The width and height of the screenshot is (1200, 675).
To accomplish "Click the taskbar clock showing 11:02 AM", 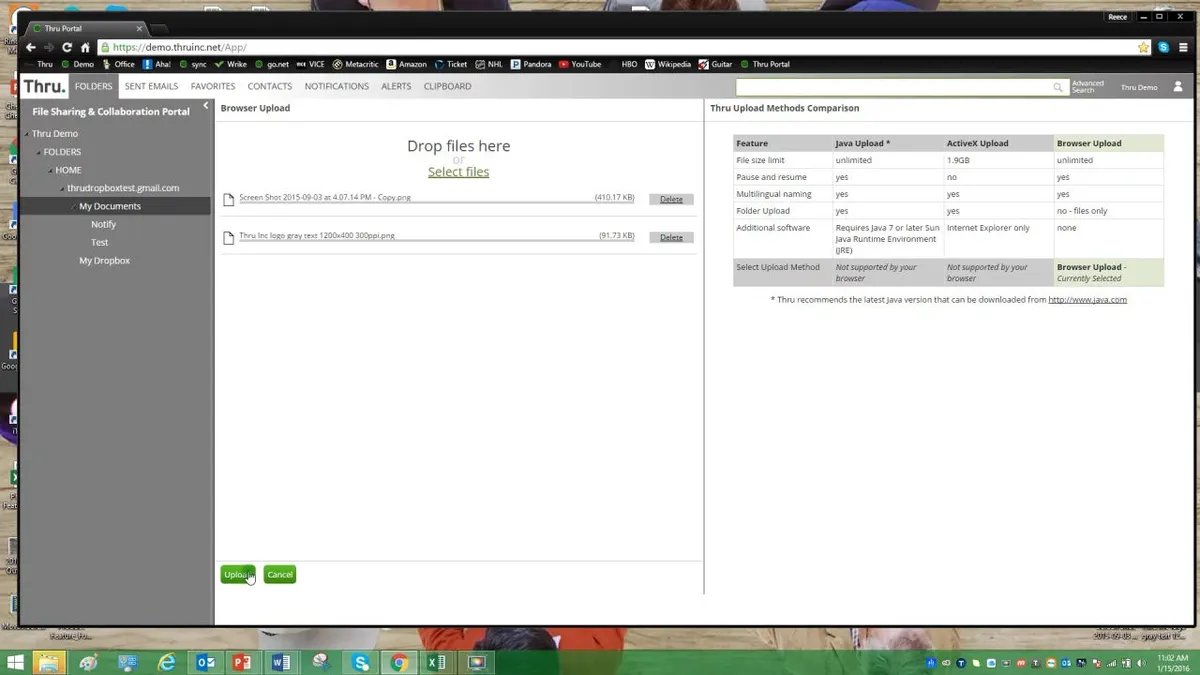I will tap(1172, 662).
